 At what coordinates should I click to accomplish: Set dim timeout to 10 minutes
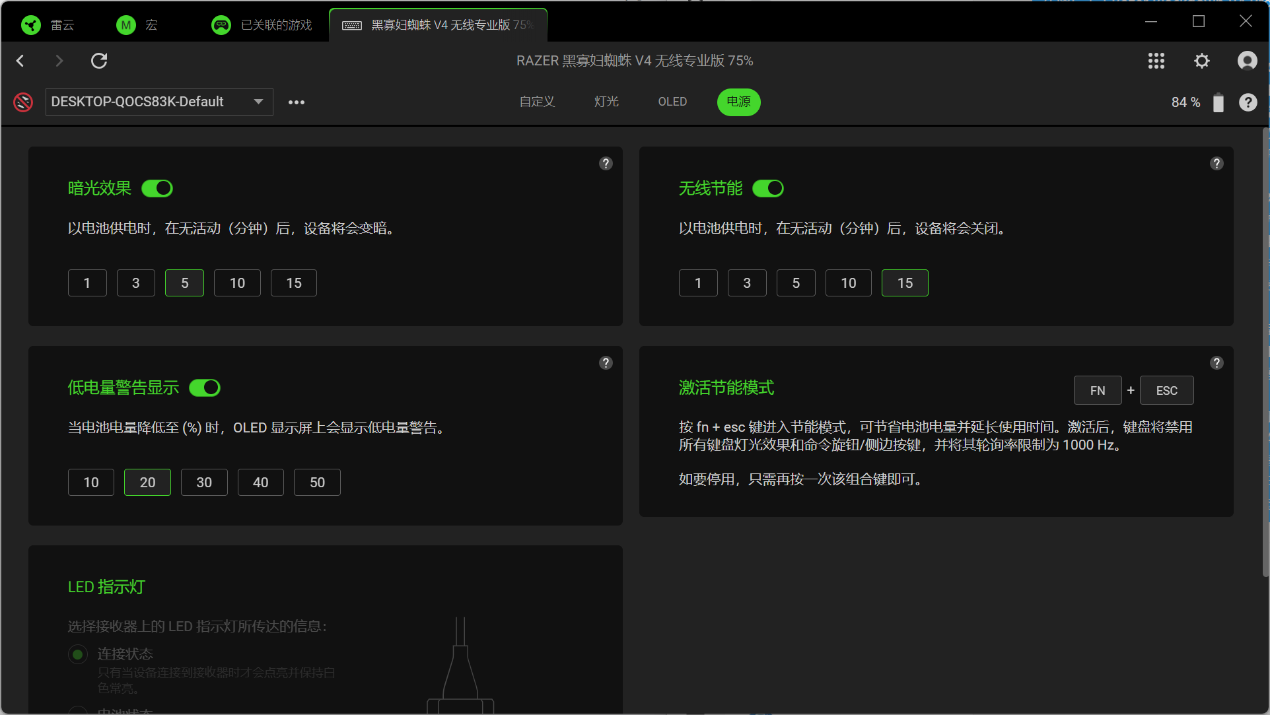point(237,283)
